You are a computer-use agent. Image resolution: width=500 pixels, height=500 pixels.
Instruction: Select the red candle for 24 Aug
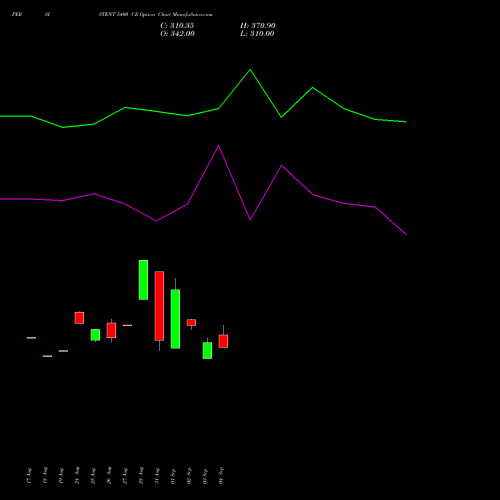[79, 318]
